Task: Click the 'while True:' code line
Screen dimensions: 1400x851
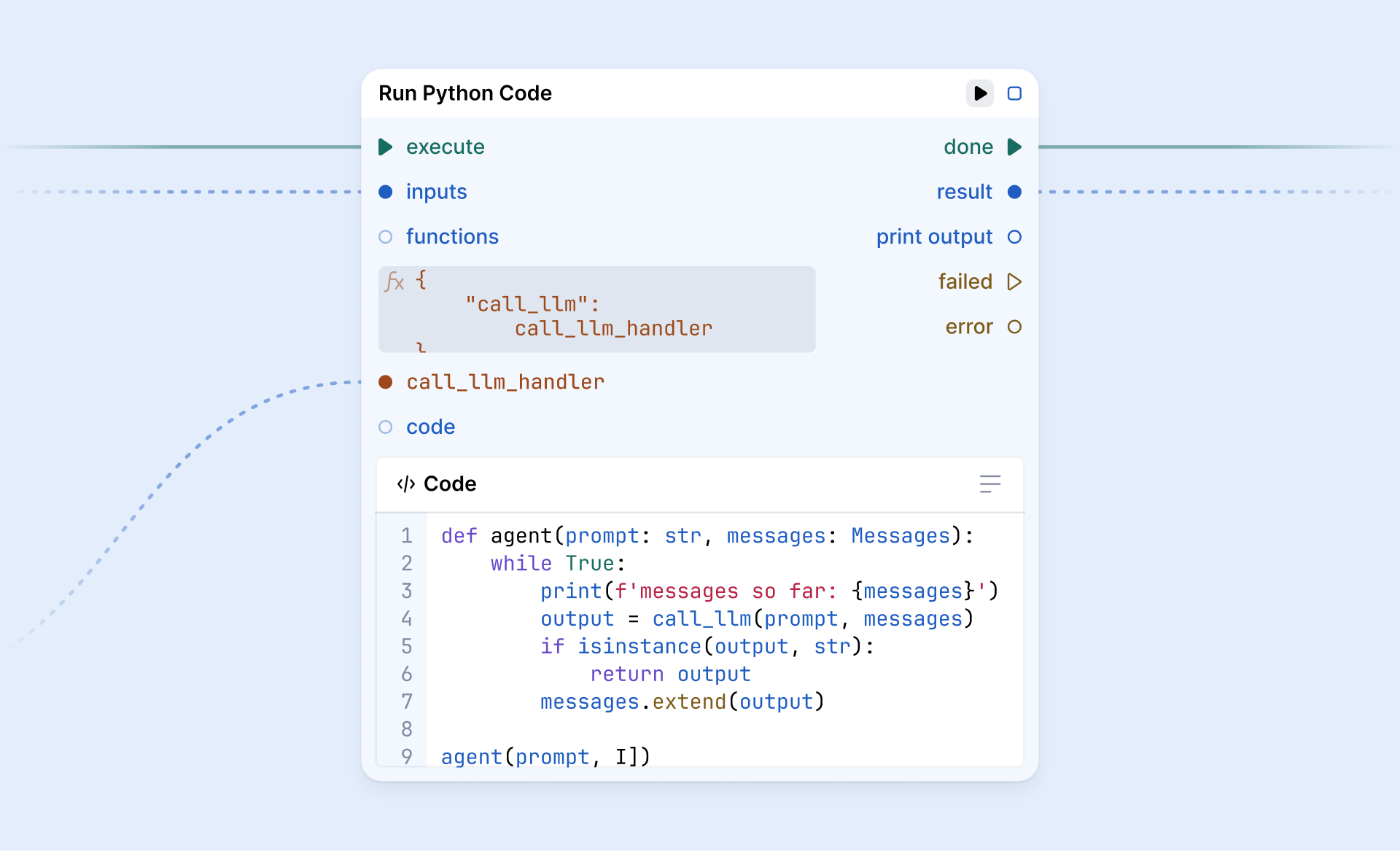Action: tap(558, 564)
